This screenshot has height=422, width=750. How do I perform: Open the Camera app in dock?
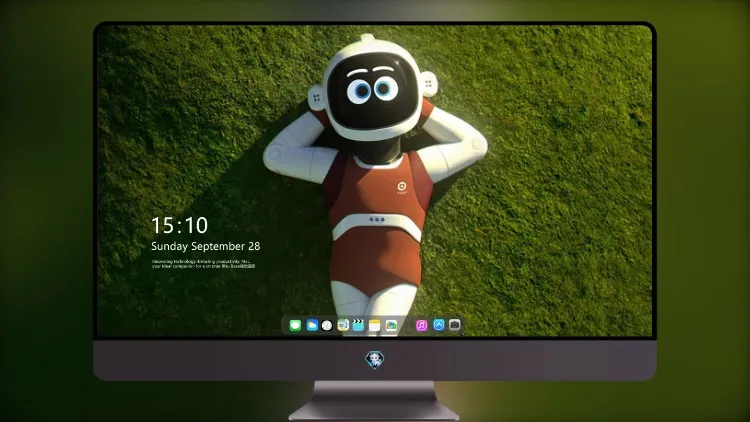(455, 325)
